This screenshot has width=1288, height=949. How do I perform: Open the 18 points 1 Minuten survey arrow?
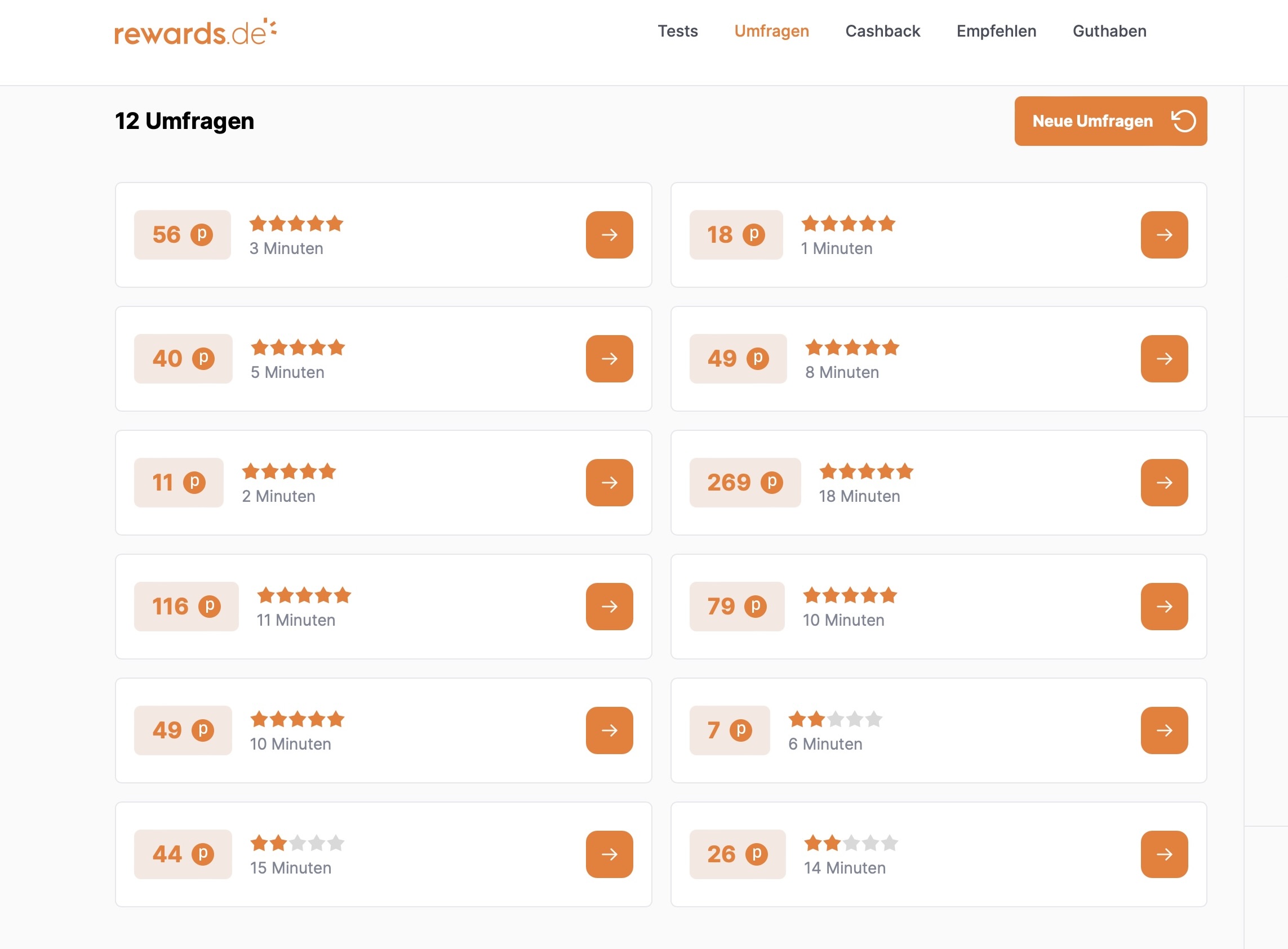coord(1164,234)
